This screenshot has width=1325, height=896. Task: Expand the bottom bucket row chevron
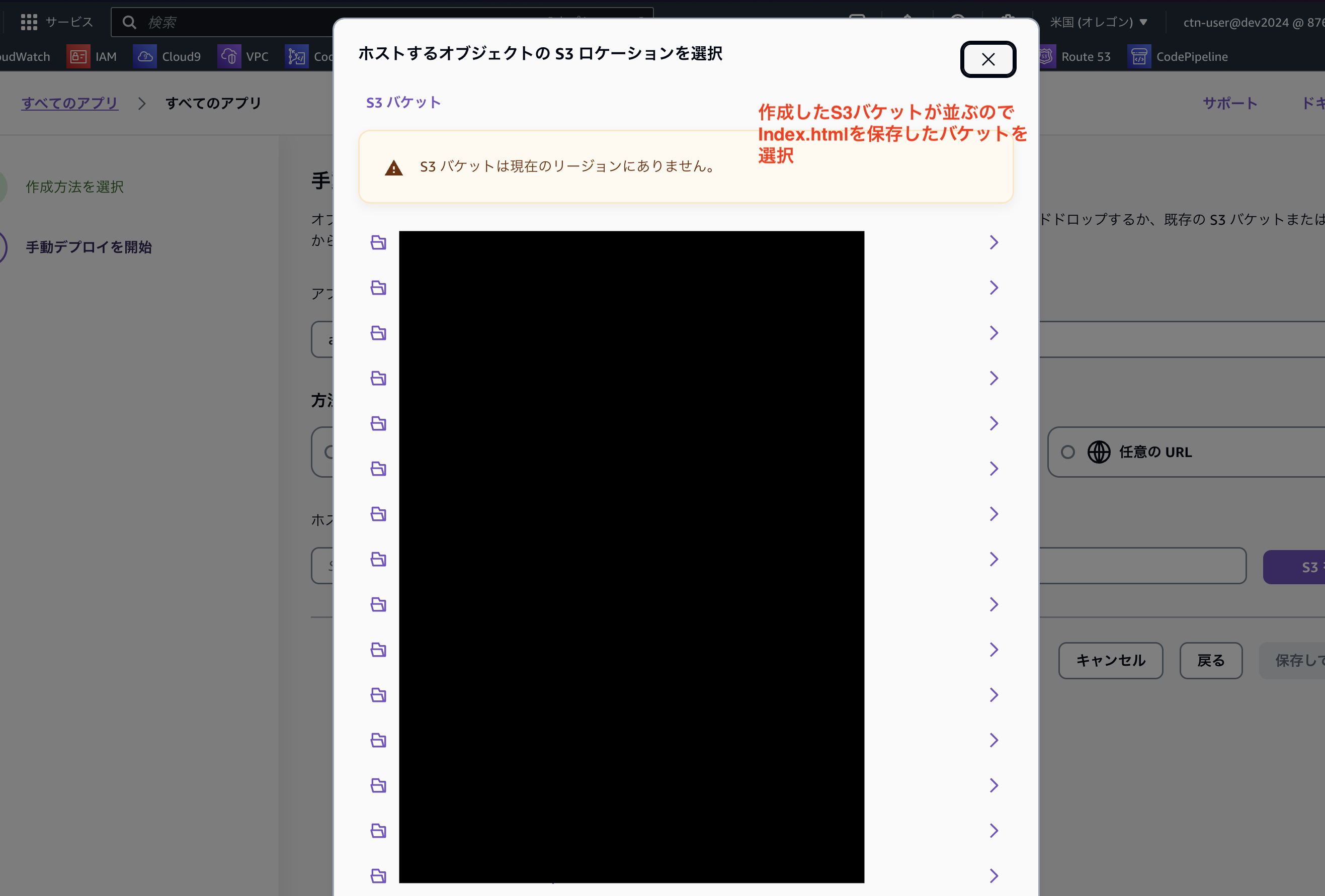[x=994, y=876]
